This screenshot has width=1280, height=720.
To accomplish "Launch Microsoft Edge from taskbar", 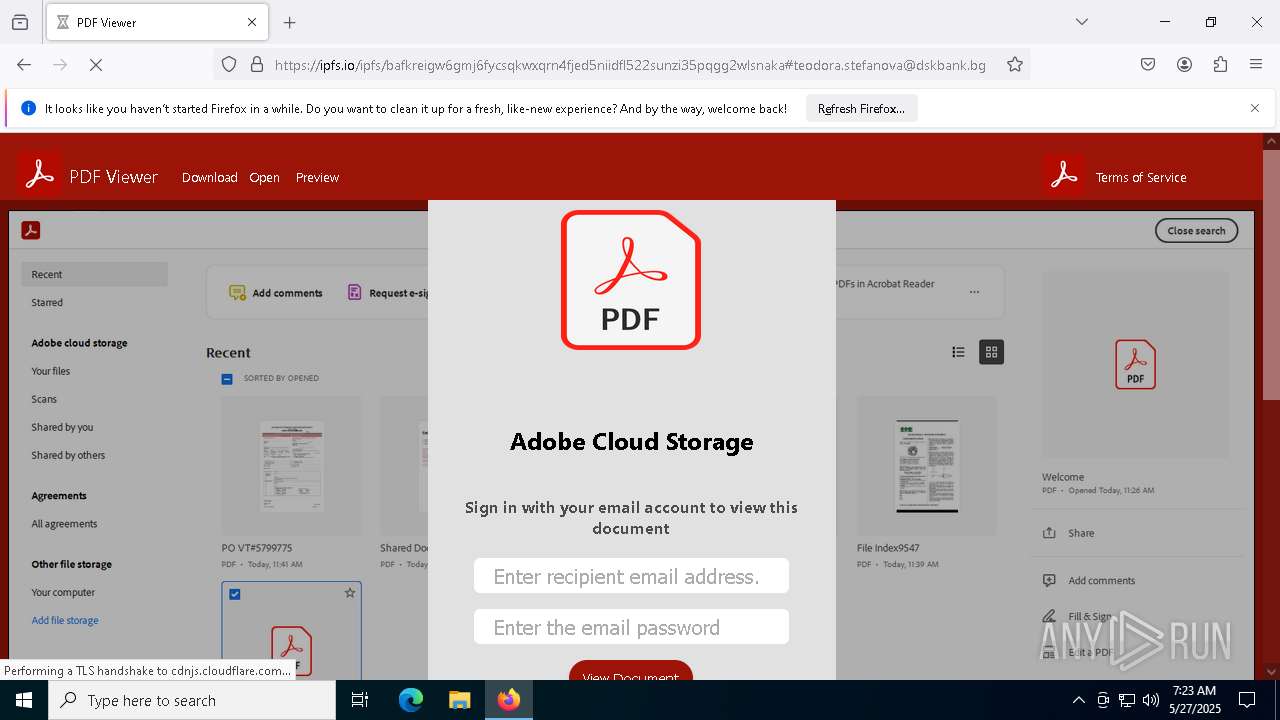I will 411,700.
